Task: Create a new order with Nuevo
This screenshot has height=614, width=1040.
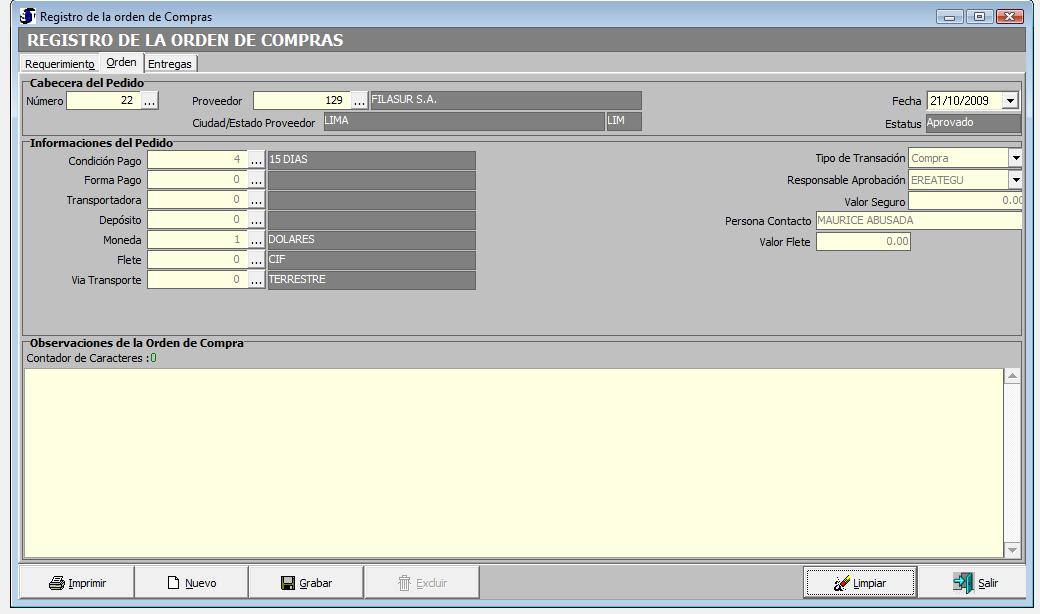Action: click(191, 582)
